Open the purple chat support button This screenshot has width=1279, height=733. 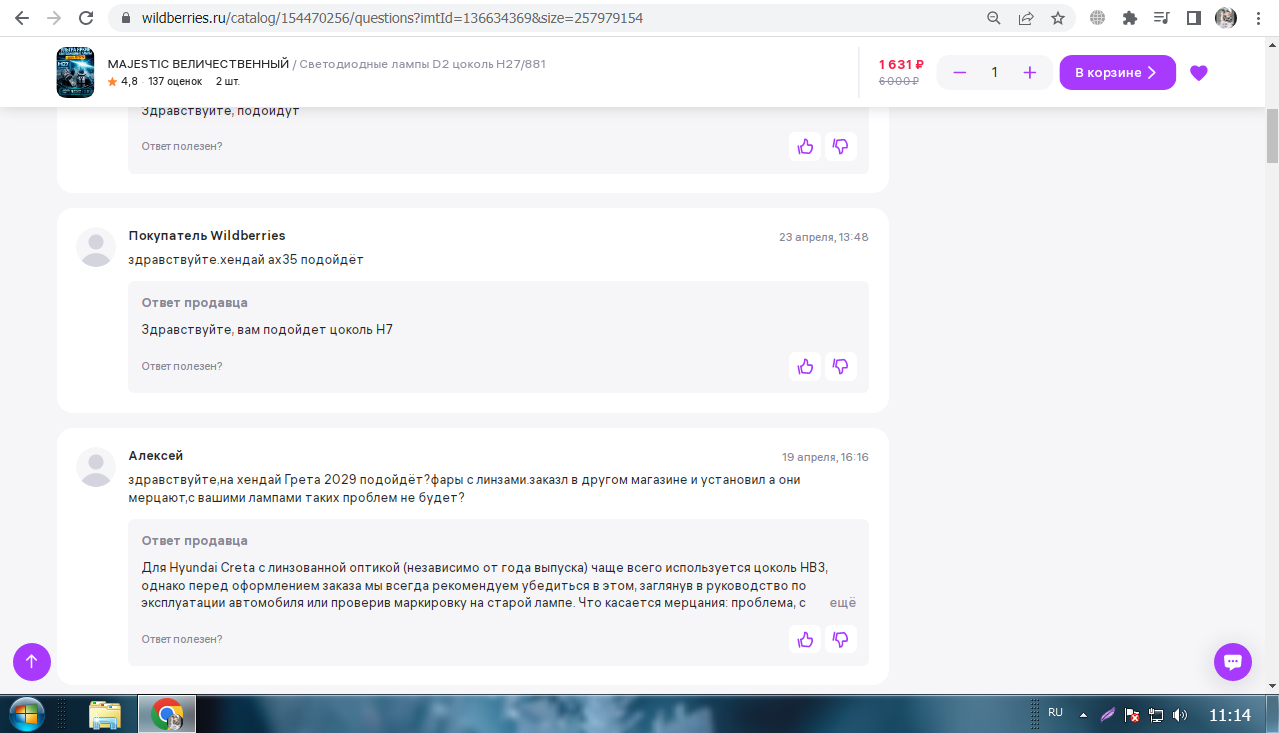[1233, 662]
